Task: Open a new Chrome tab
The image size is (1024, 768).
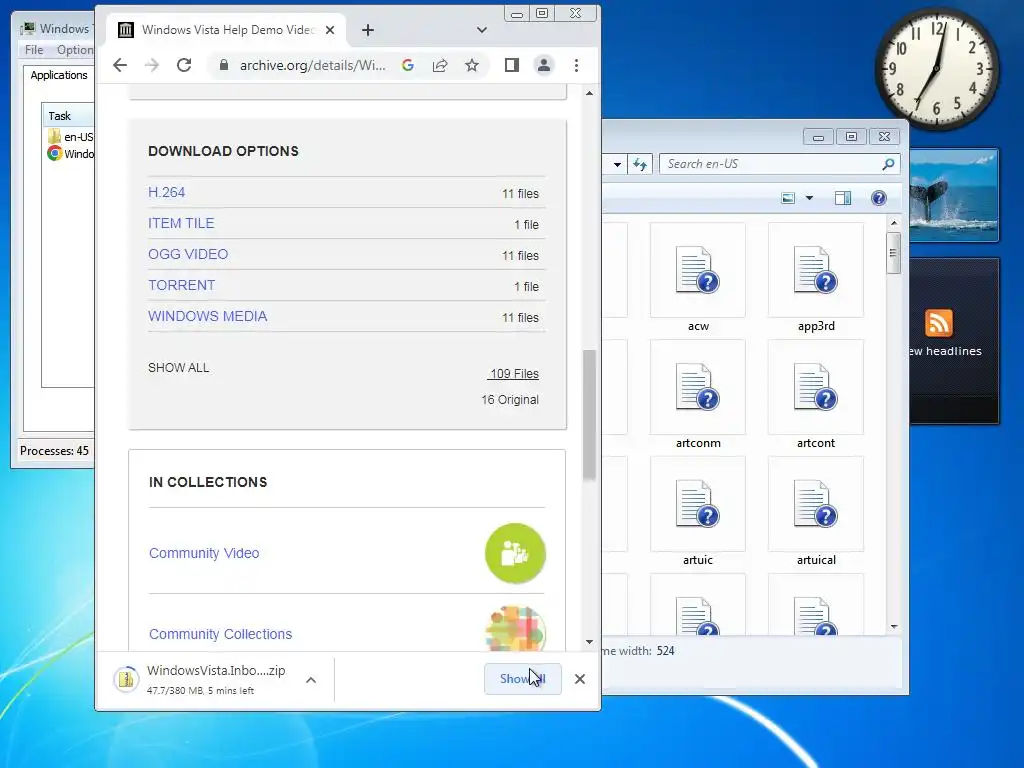Action: pyautogui.click(x=368, y=30)
